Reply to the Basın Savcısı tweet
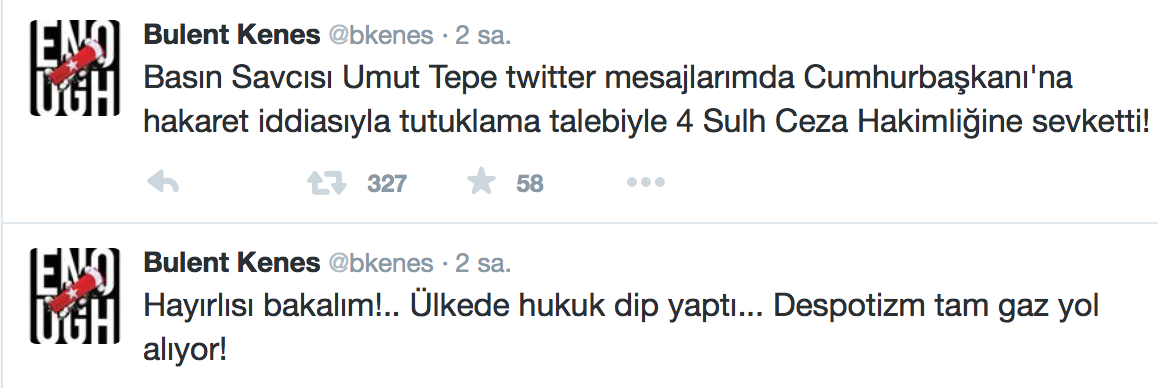The image size is (1158, 388). point(163,182)
